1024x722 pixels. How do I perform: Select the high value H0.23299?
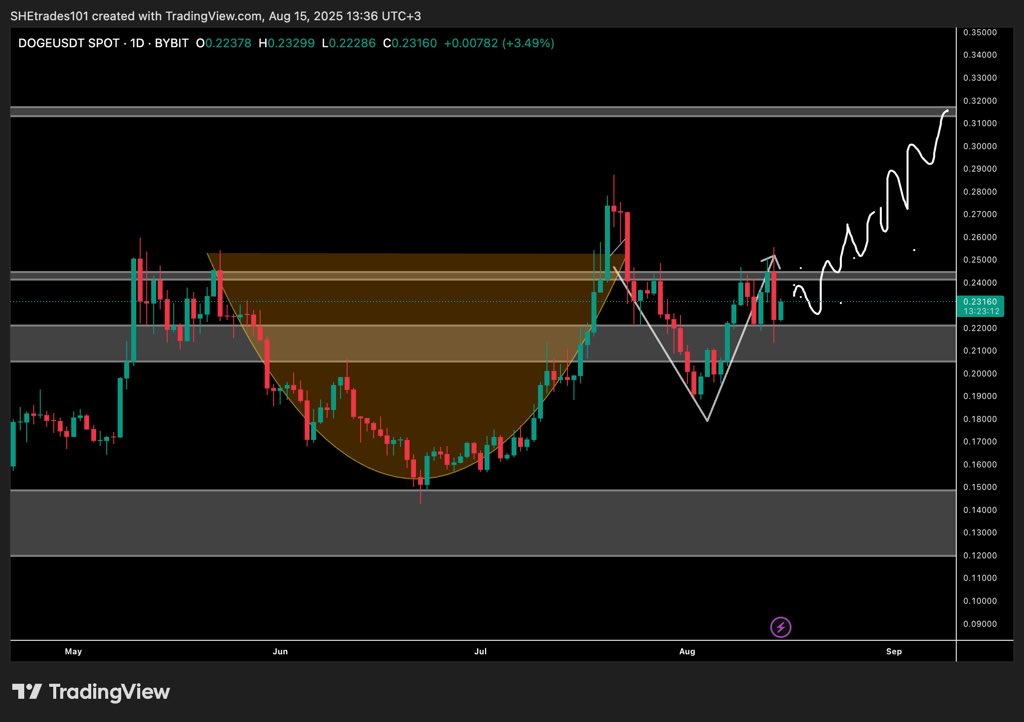[x=287, y=43]
